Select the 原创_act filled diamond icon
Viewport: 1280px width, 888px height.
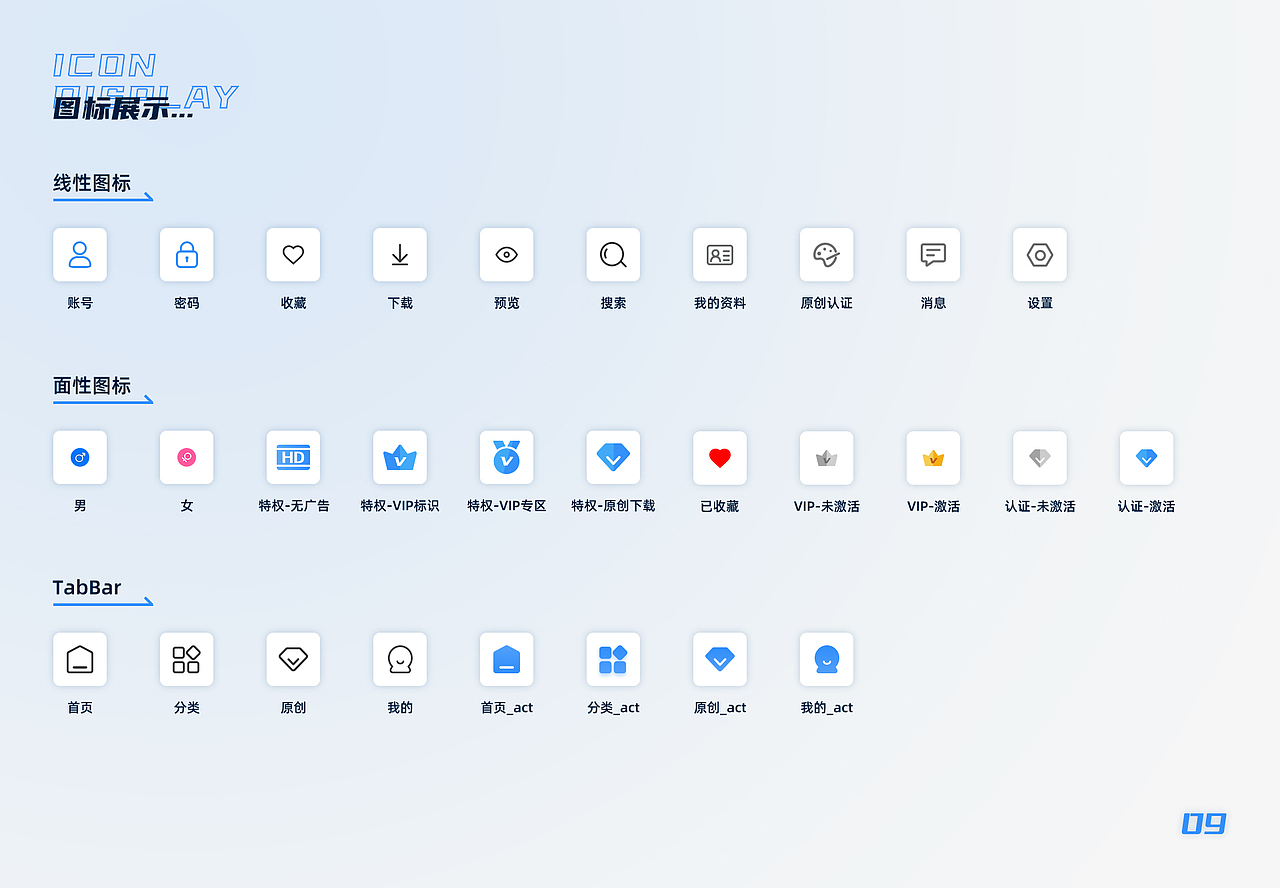(x=720, y=660)
